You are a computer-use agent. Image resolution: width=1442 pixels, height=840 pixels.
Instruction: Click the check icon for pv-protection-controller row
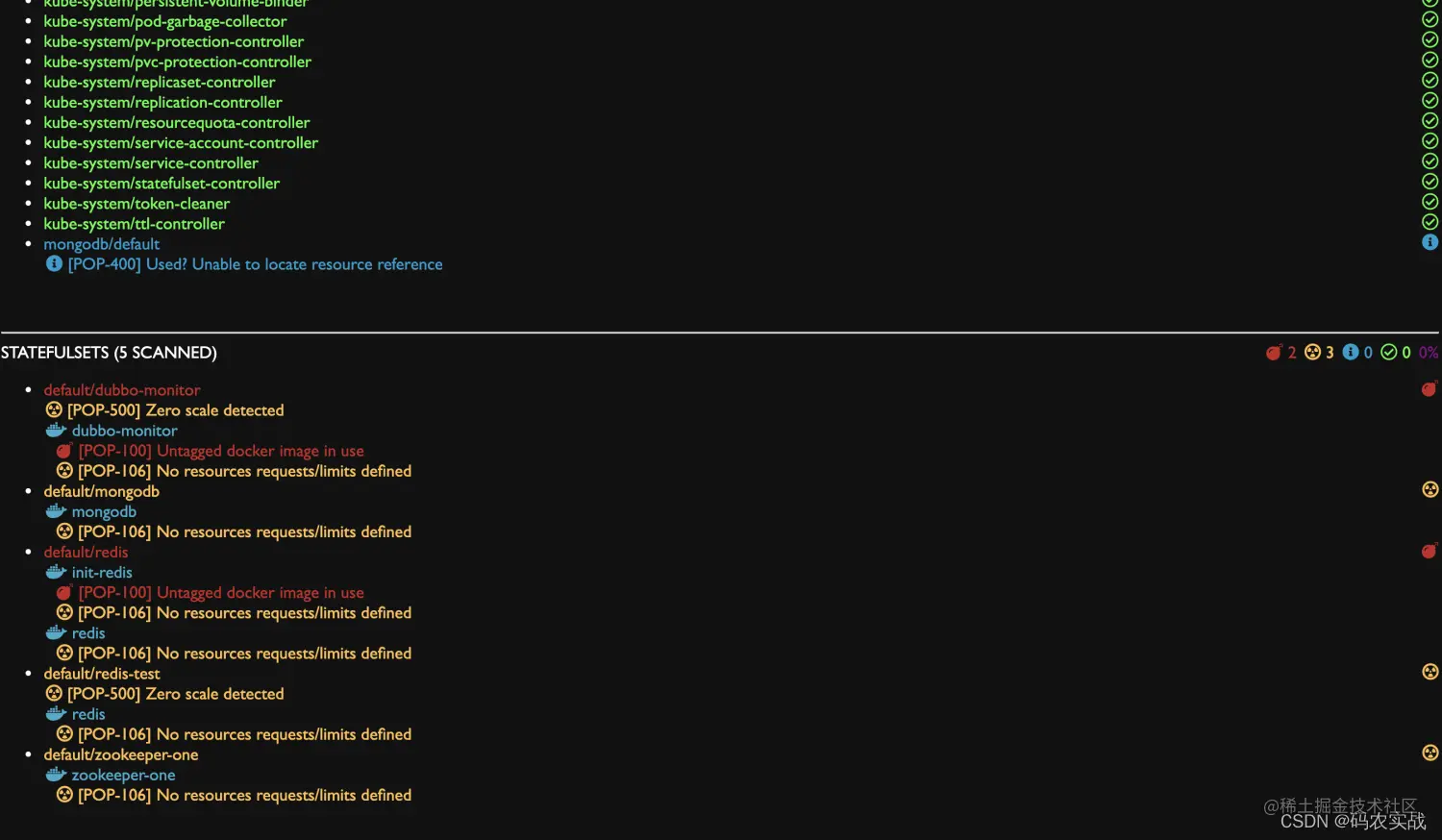pos(1430,39)
